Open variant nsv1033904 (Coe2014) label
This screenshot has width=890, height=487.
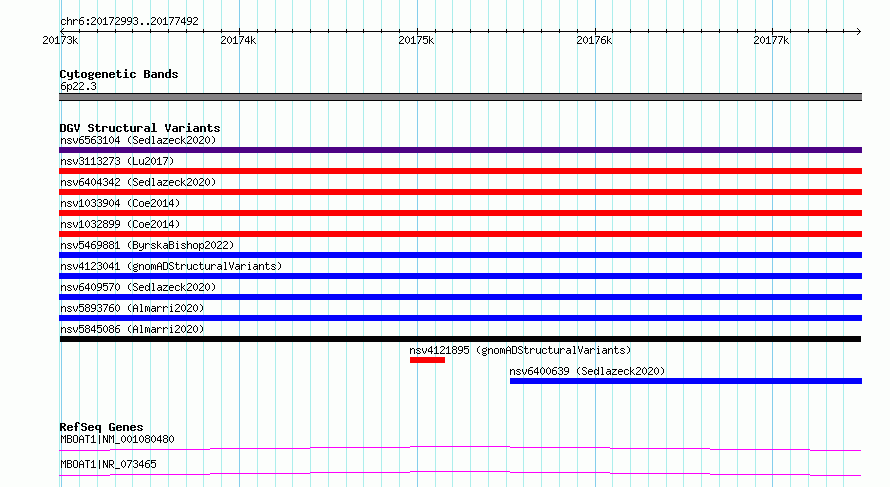click(120, 203)
